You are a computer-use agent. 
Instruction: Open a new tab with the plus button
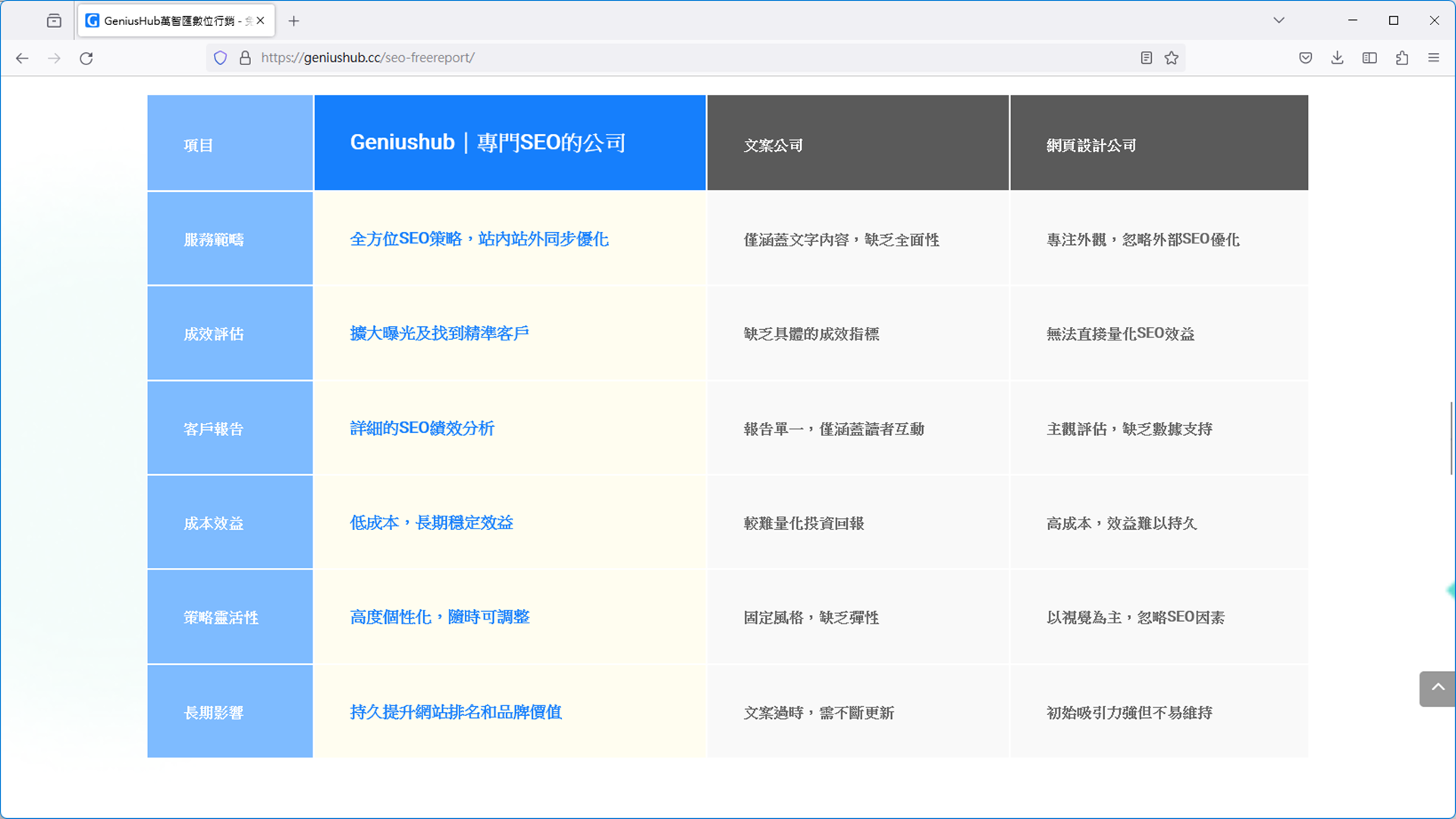coord(293,20)
